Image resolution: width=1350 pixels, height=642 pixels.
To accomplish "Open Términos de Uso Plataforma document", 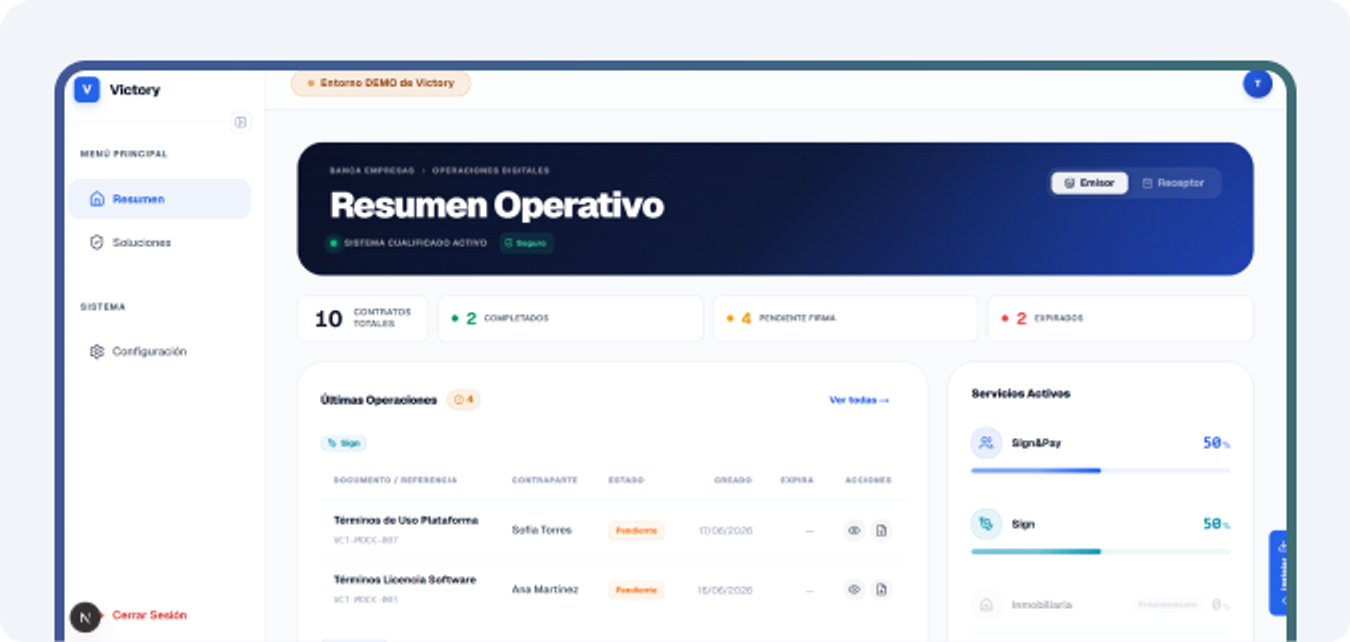I will tap(406, 521).
